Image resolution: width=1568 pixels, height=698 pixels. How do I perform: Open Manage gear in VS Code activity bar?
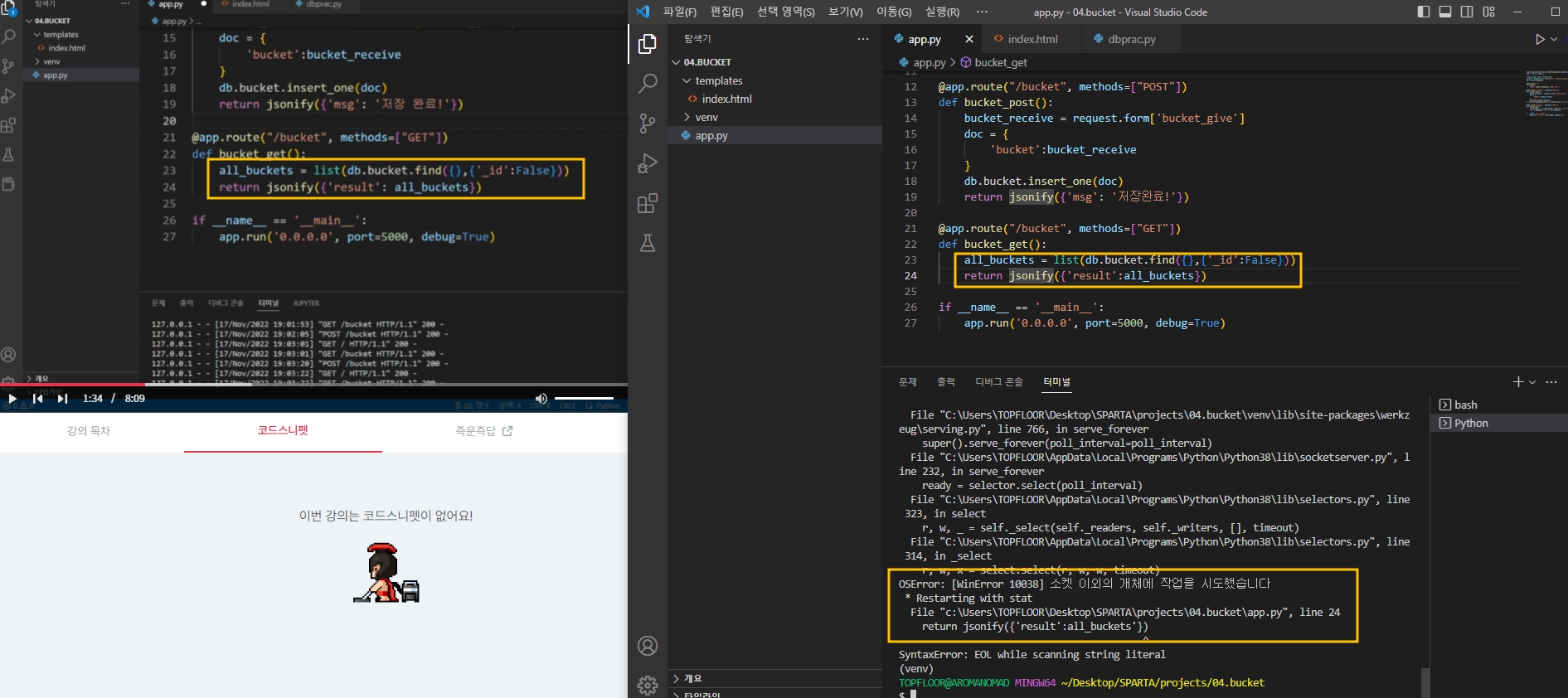tap(648, 685)
